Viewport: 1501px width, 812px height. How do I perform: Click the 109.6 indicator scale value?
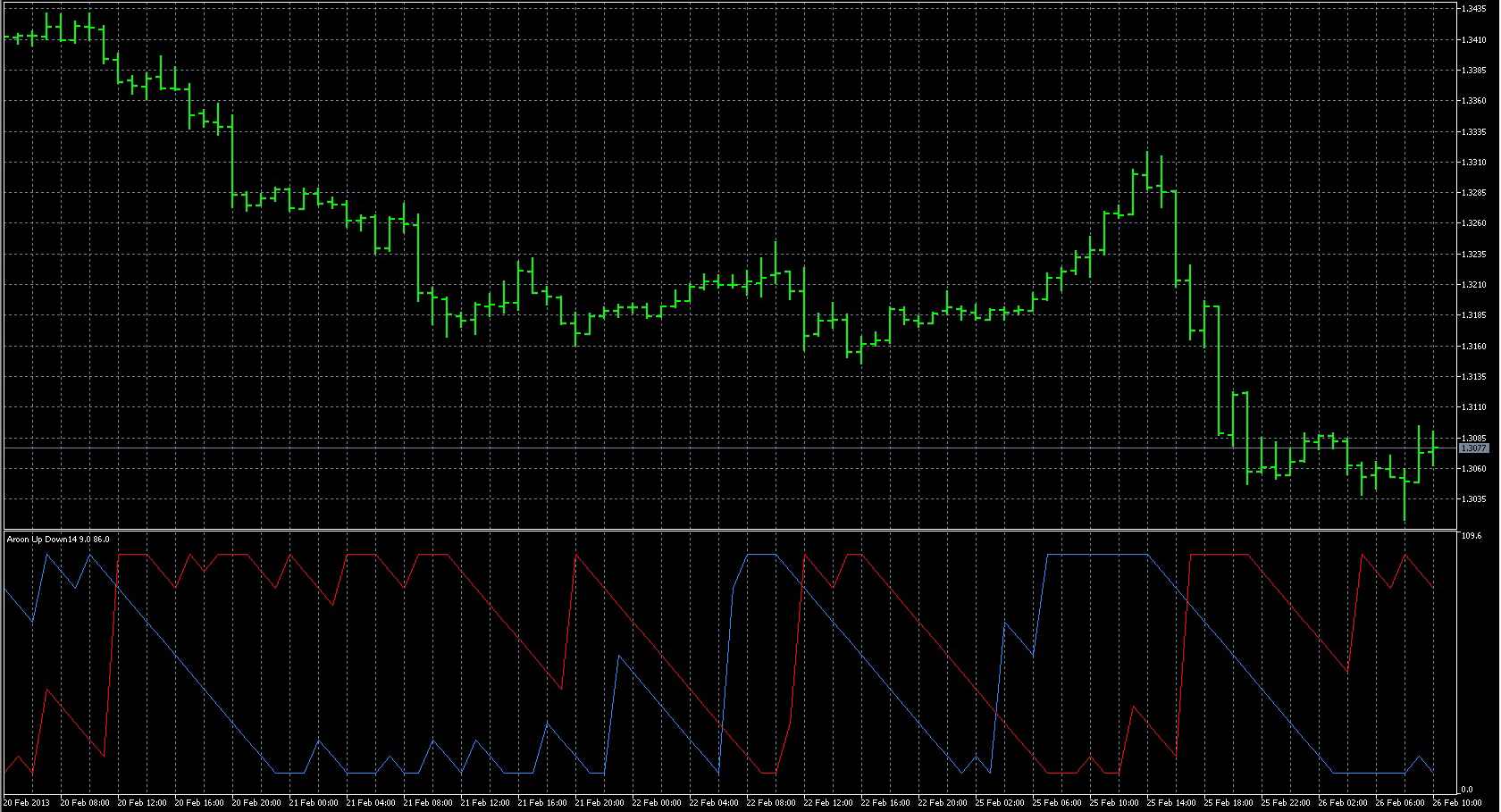(x=1471, y=537)
